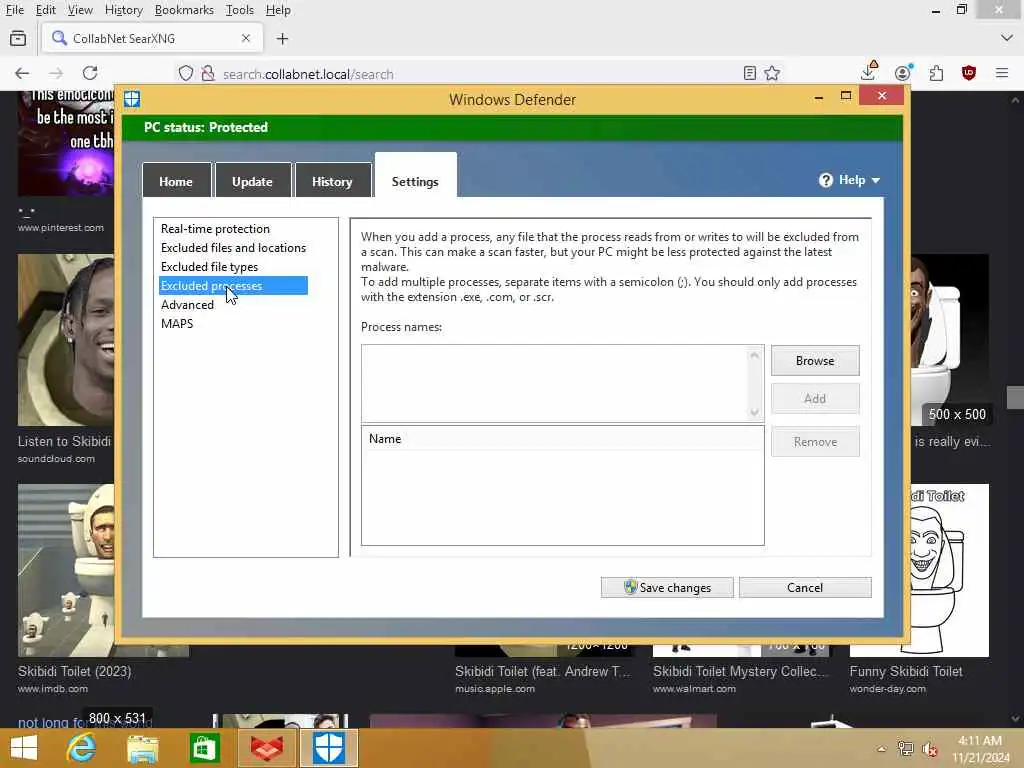Open the soundcloud Skibidi result image
The height and width of the screenshot is (768, 1024).
tap(65, 340)
